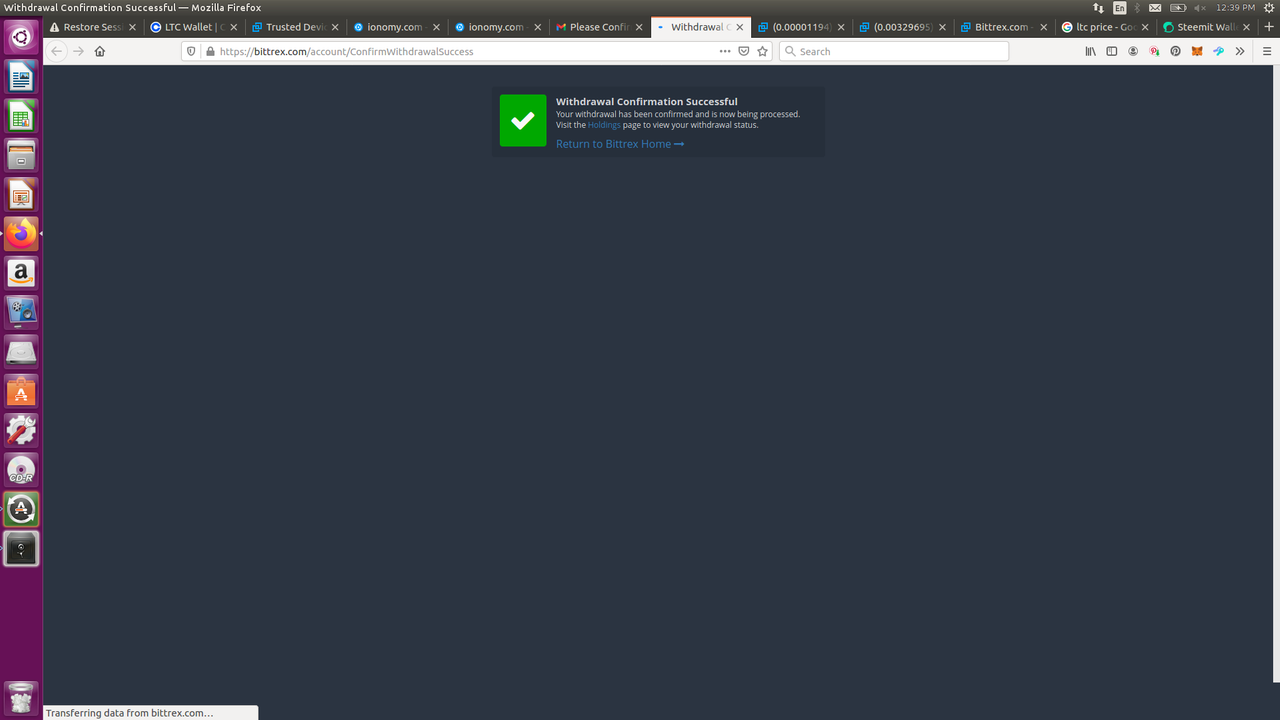Click the Withdrawal Confirmation Successful heading
The width and height of the screenshot is (1280, 720).
tap(647, 102)
